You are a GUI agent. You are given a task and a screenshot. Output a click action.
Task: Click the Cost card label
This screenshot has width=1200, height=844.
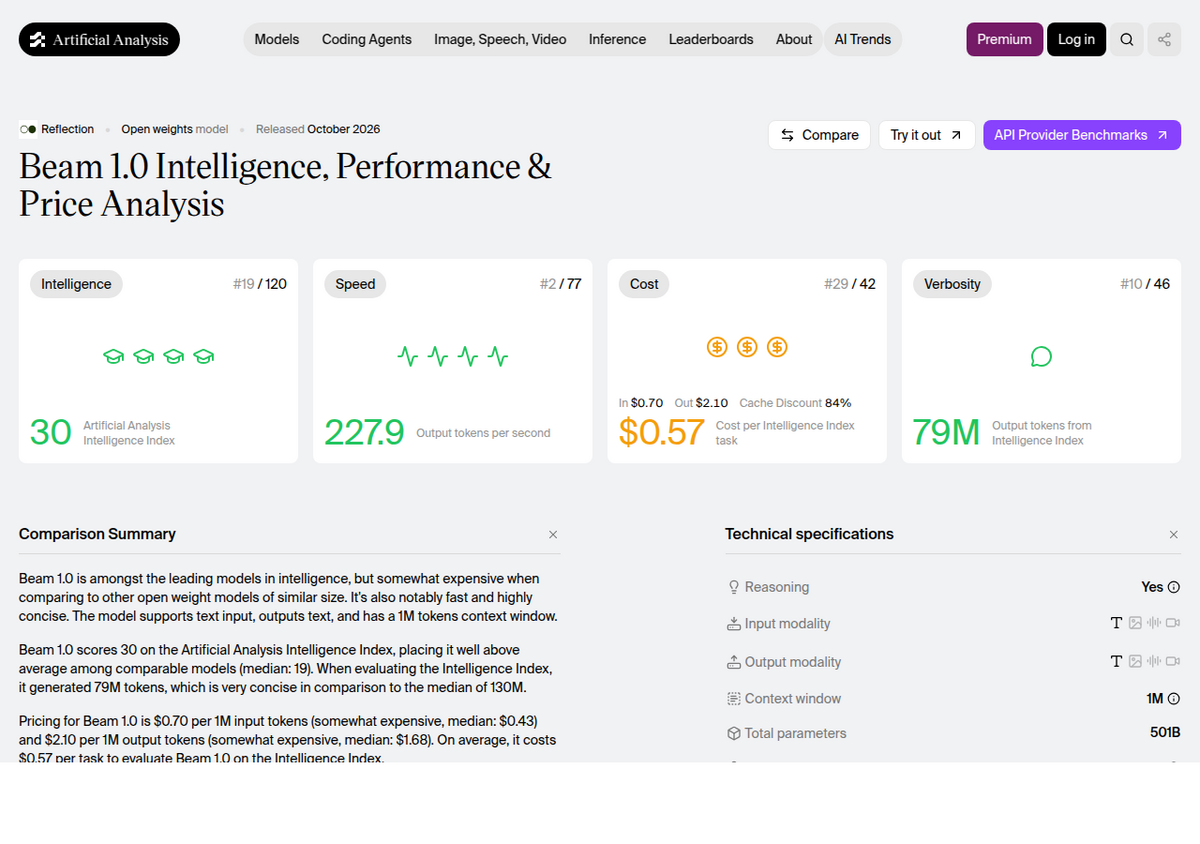click(644, 284)
